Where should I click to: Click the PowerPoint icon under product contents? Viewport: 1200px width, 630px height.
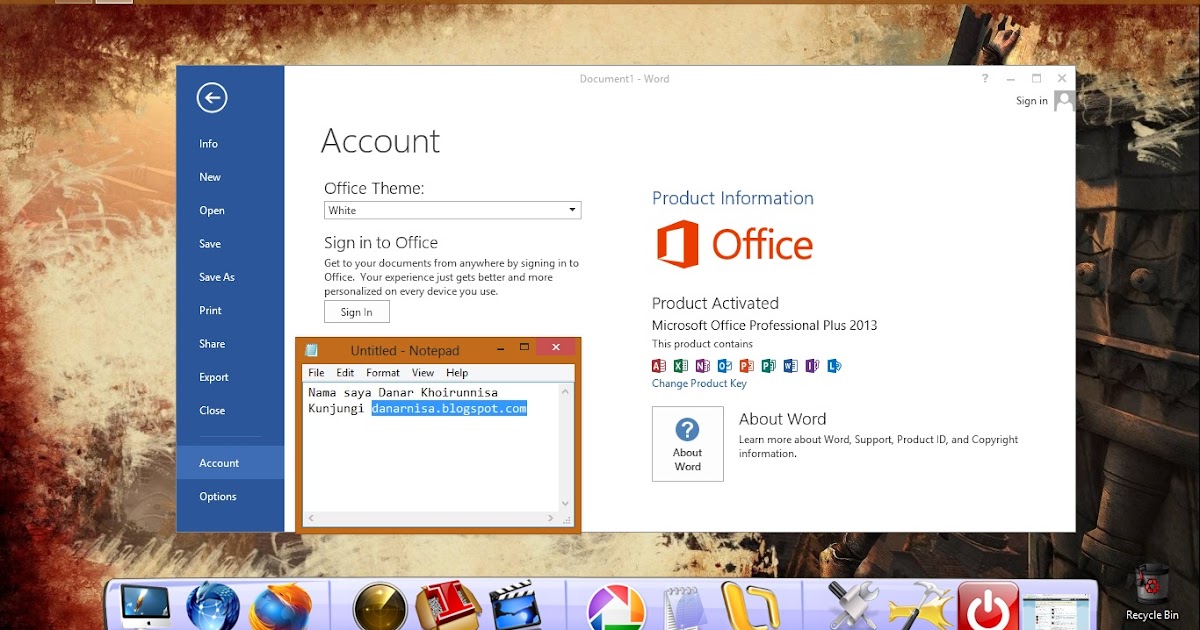tap(746, 366)
